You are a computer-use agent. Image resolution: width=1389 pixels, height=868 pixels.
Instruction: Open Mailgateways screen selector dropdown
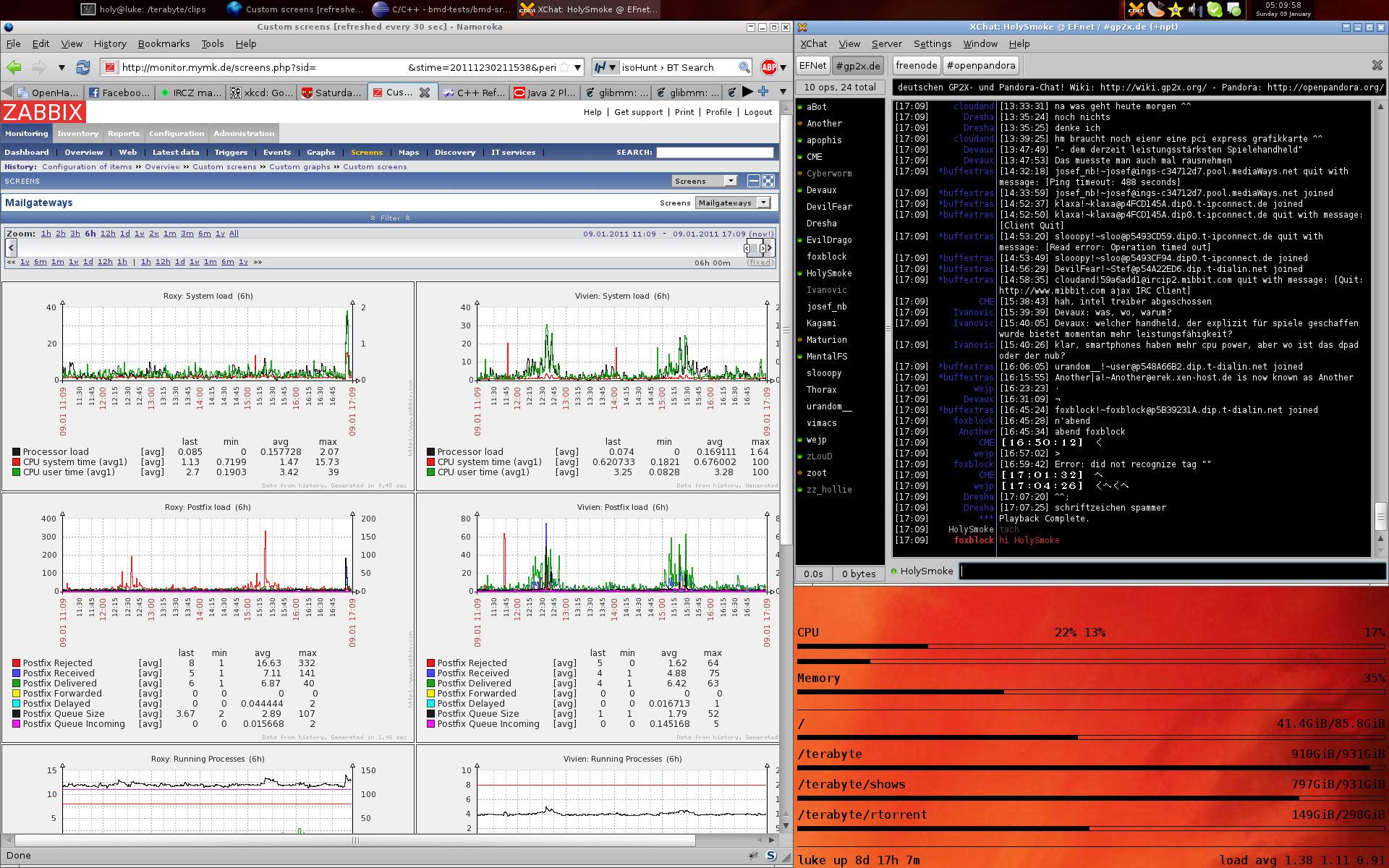pyautogui.click(x=733, y=203)
